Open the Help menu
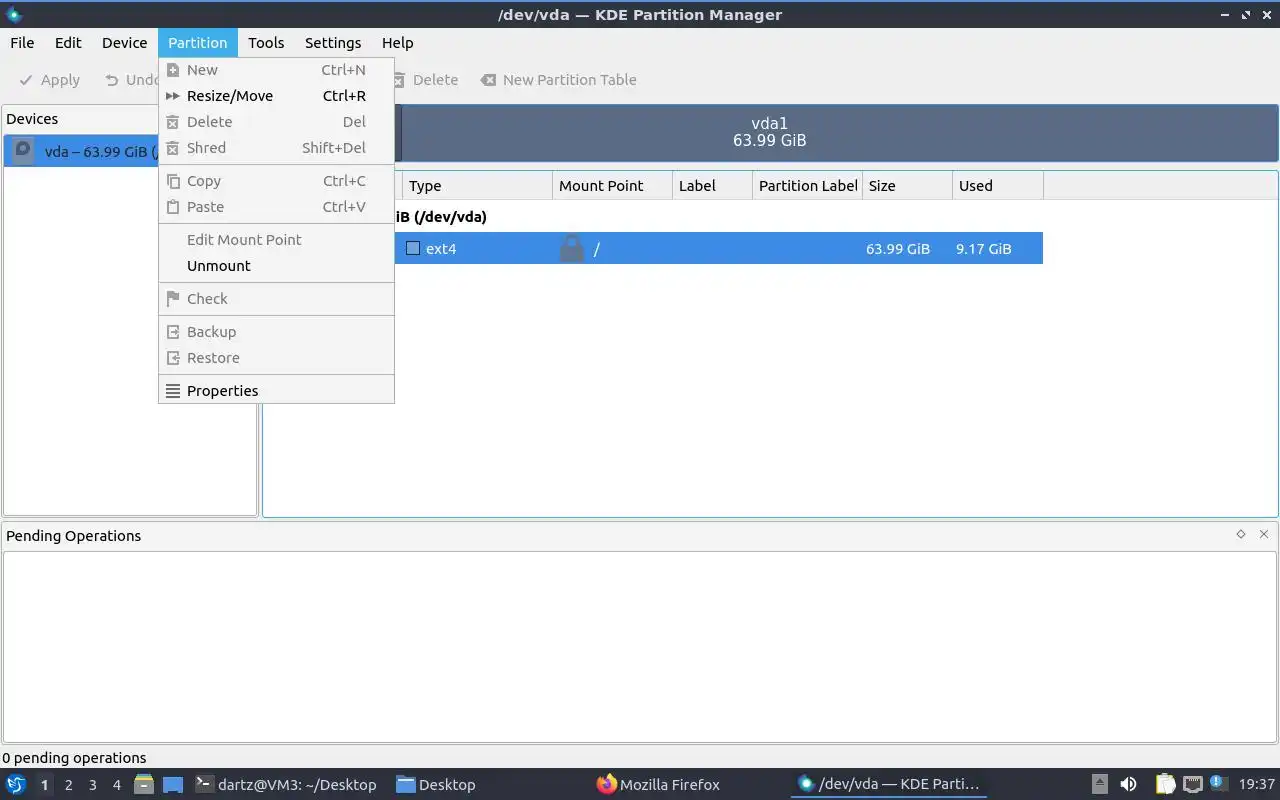The height and width of the screenshot is (800, 1280). (397, 43)
